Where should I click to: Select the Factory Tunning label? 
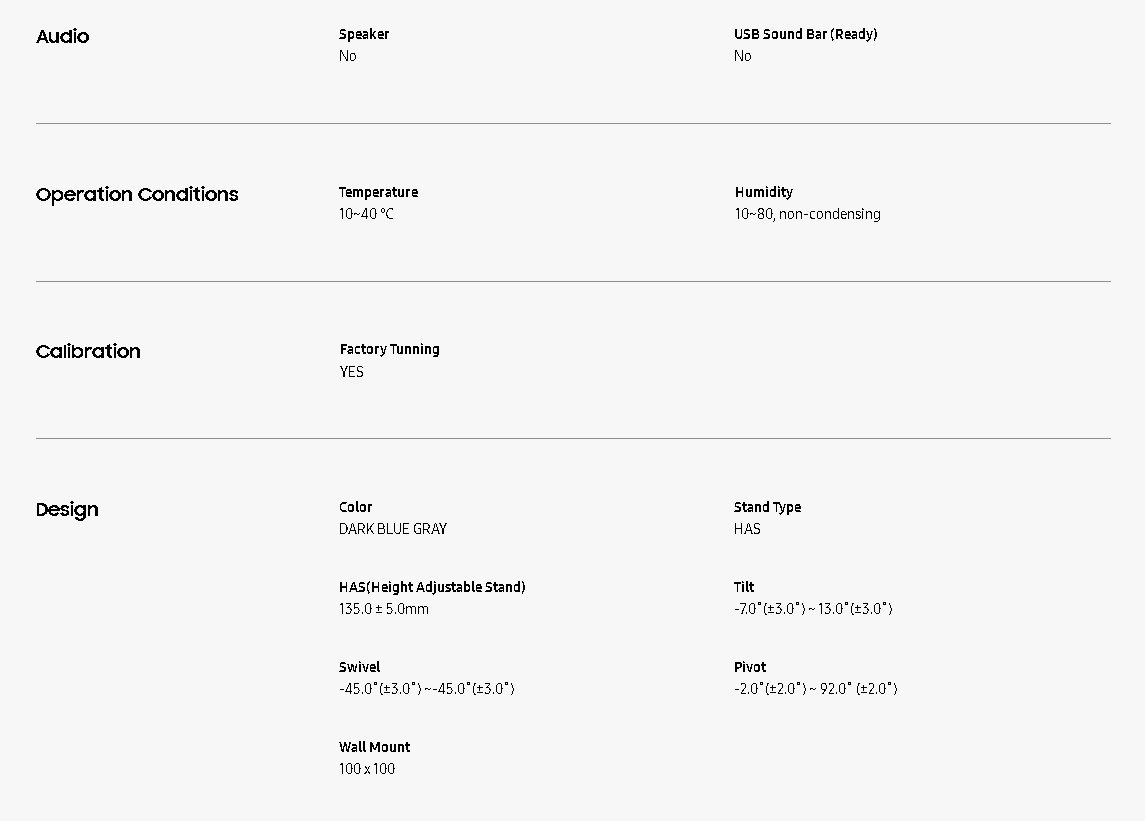[x=389, y=349]
